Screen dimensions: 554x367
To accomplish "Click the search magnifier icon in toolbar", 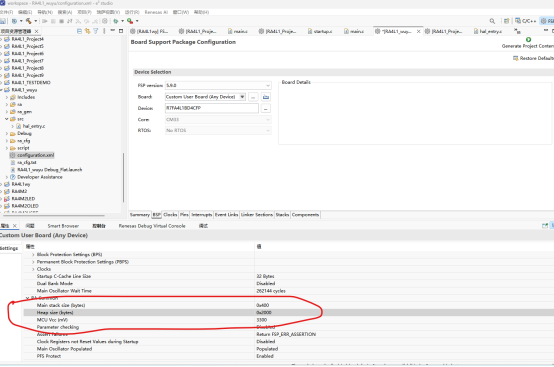I will point(492,21).
